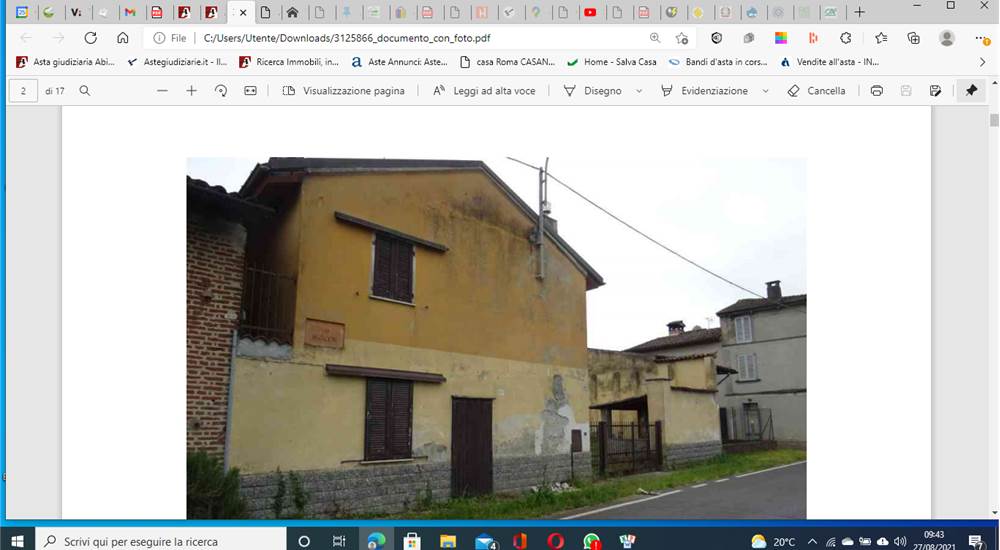Viewport: 1000px width, 550px height.
Task: Expand the Evidenziazione dropdown arrow
Action: [x=765, y=91]
